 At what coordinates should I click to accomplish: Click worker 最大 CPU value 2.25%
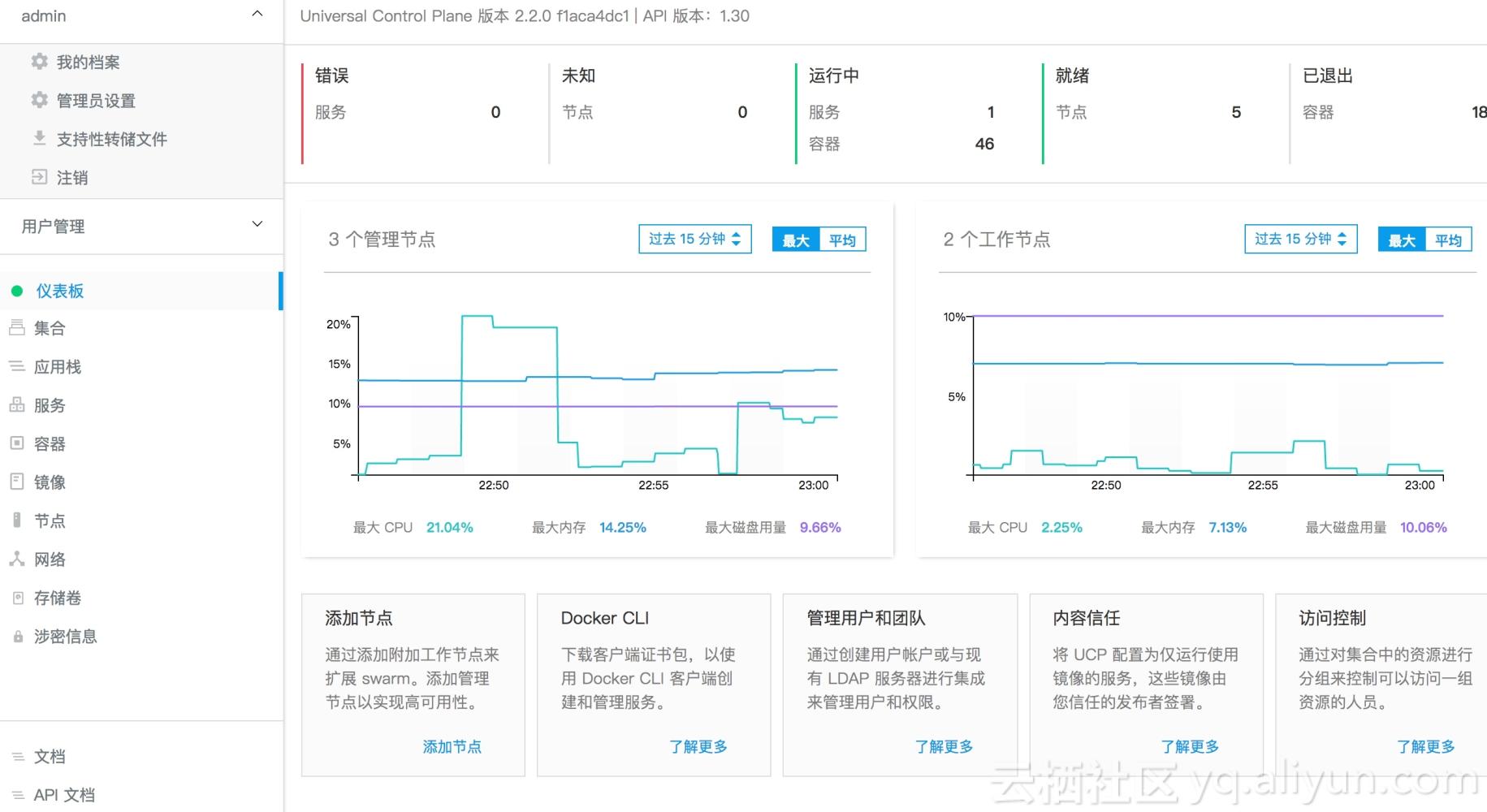pyautogui.click(x=1061, y=527)
